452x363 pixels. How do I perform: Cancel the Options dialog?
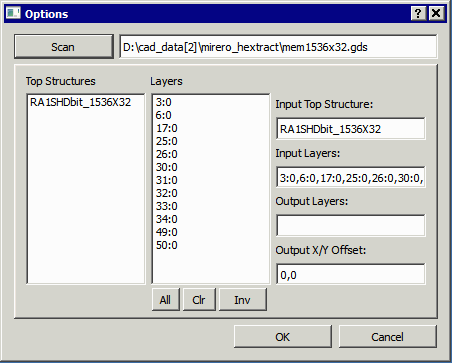388,337
